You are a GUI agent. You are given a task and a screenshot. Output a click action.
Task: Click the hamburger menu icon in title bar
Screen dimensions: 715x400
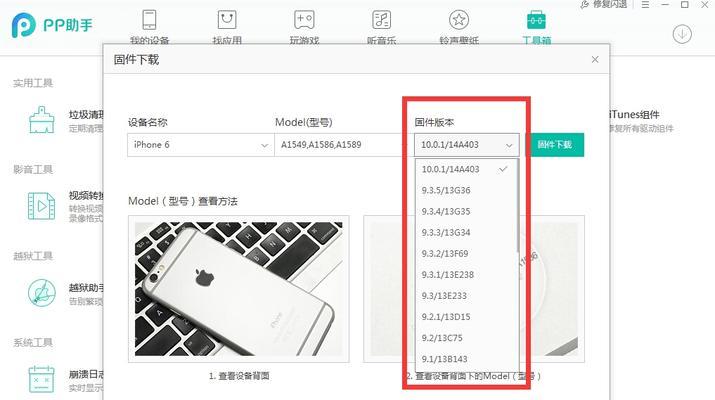pos(645,5)
